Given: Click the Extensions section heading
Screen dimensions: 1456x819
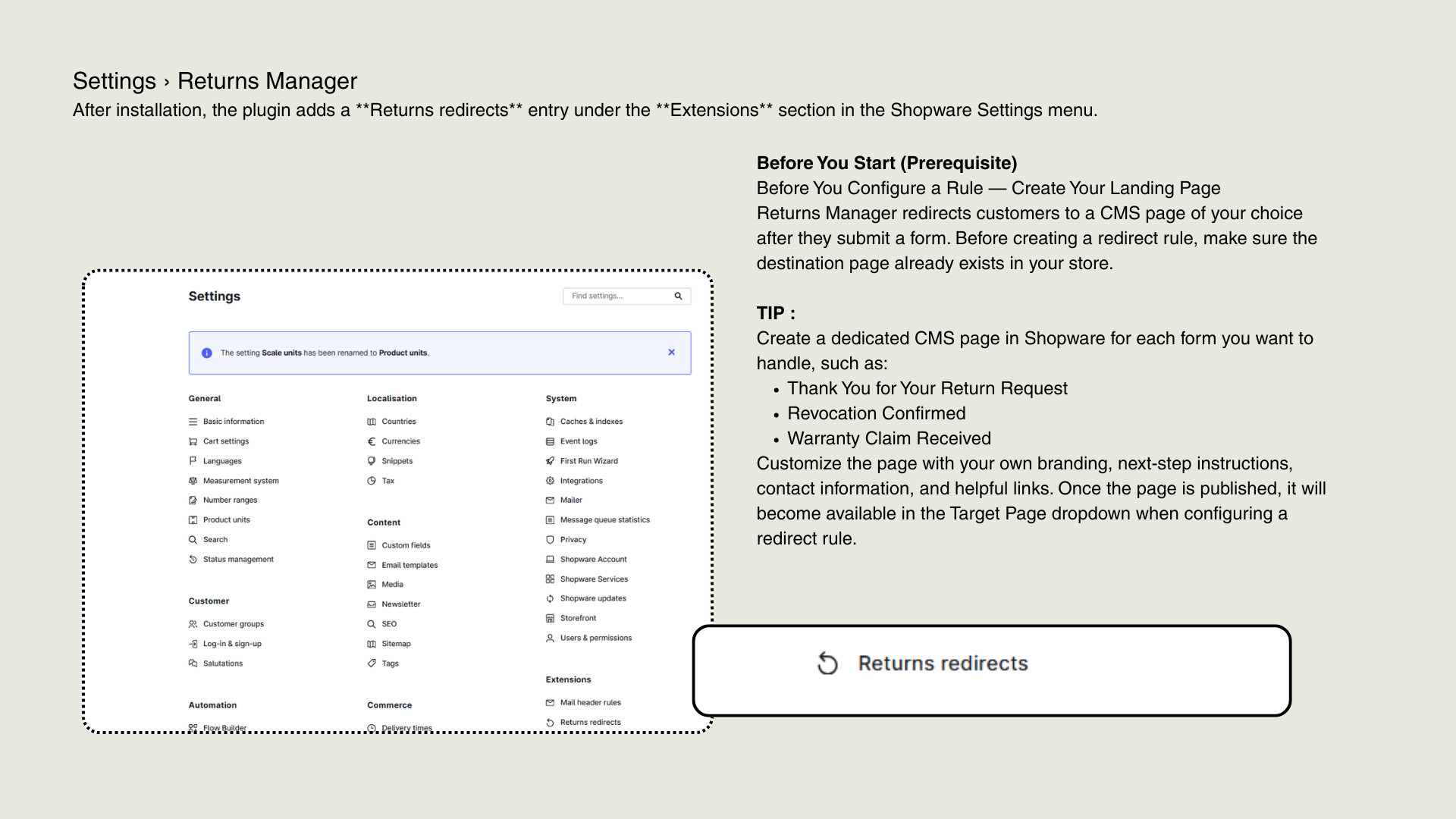Looking at the screenshot, I should (x=568, y=680).
